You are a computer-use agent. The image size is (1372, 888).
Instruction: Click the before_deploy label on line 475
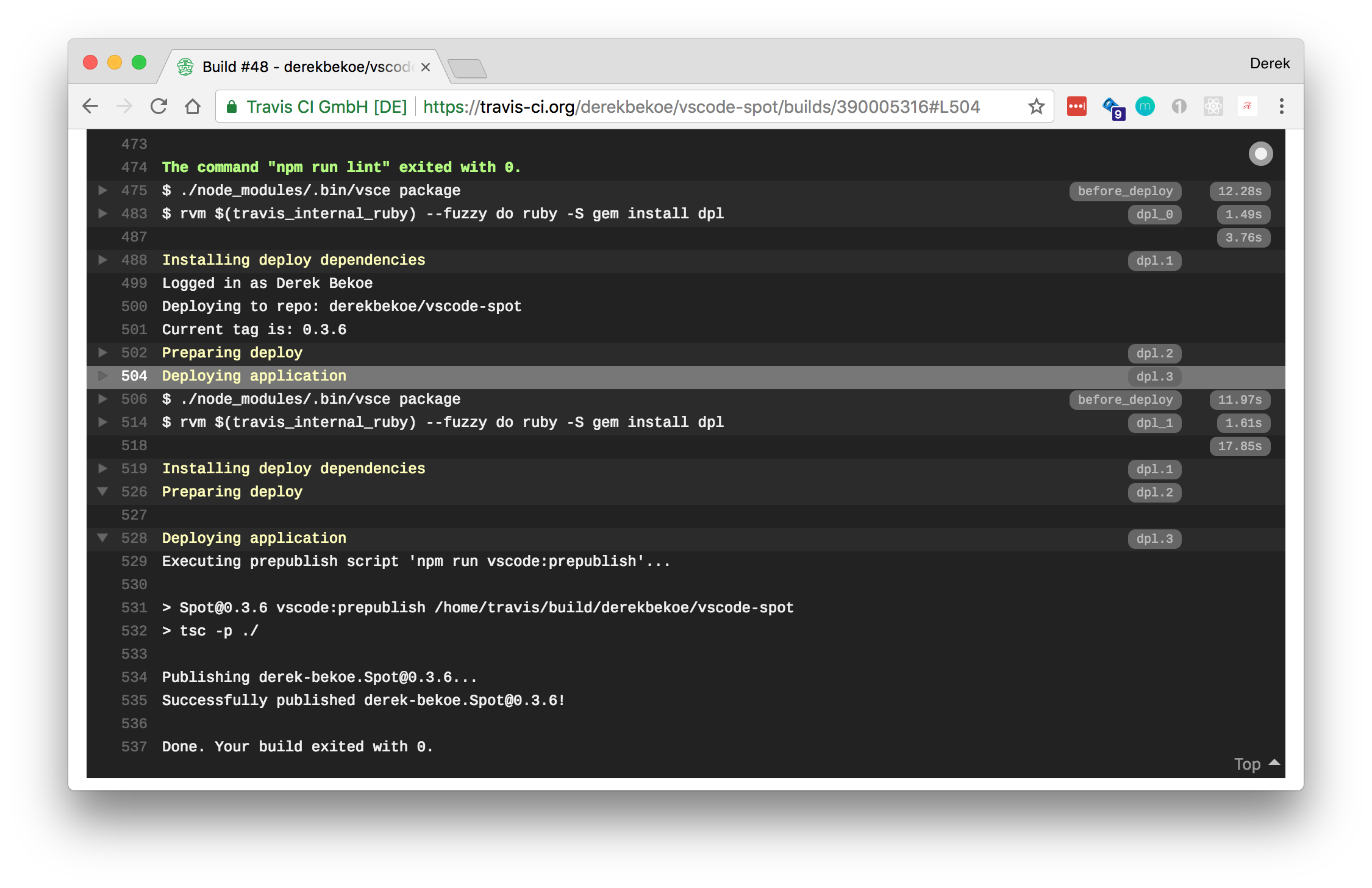1125,191
